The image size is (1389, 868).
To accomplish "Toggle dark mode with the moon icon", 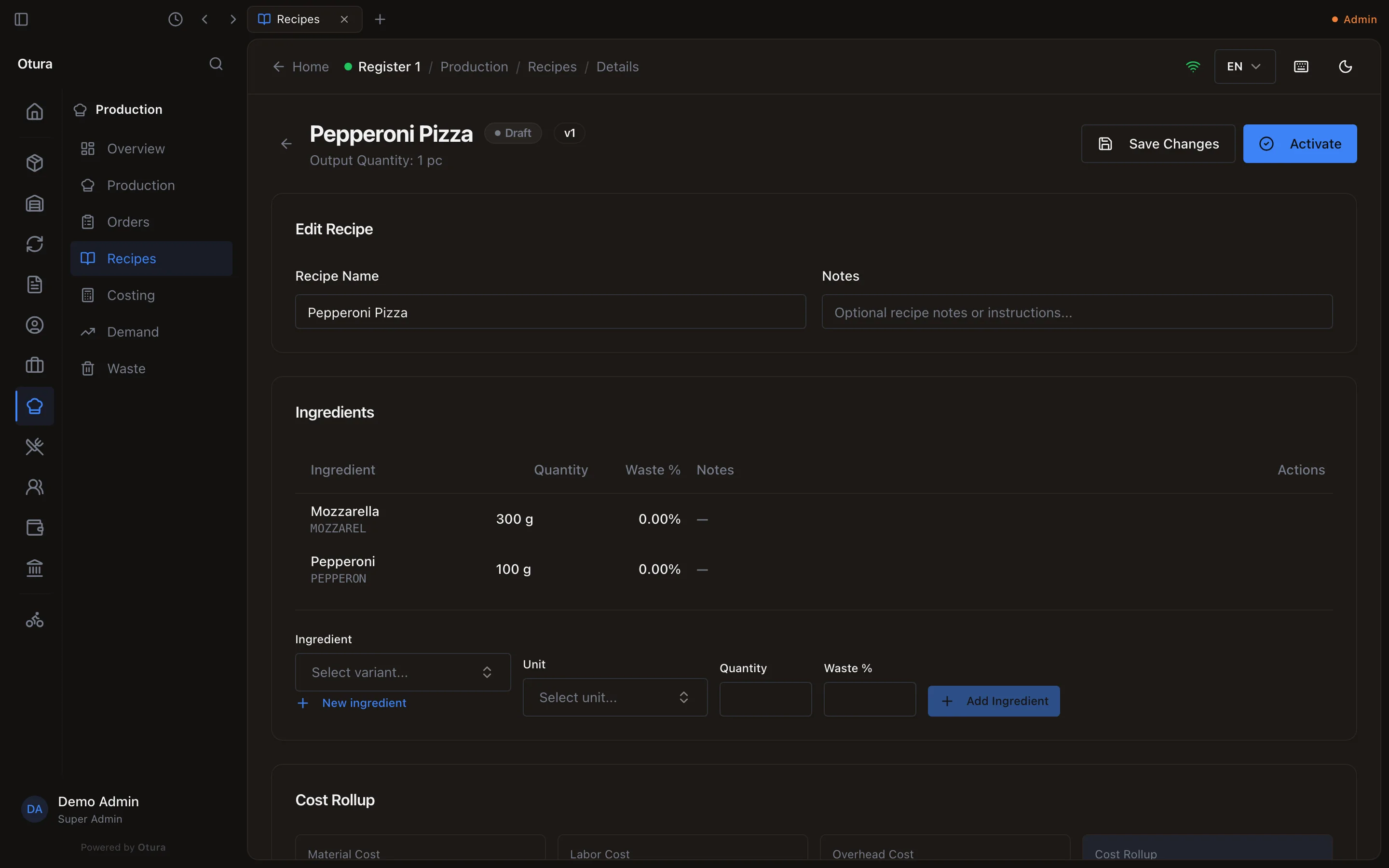I will (1346, 67).
